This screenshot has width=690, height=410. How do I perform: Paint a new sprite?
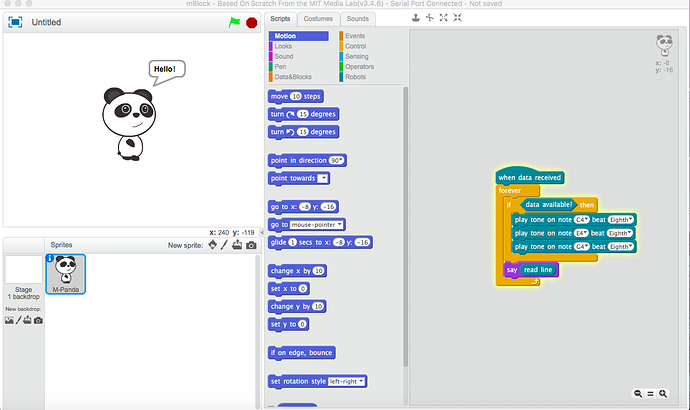pos(224,245)
